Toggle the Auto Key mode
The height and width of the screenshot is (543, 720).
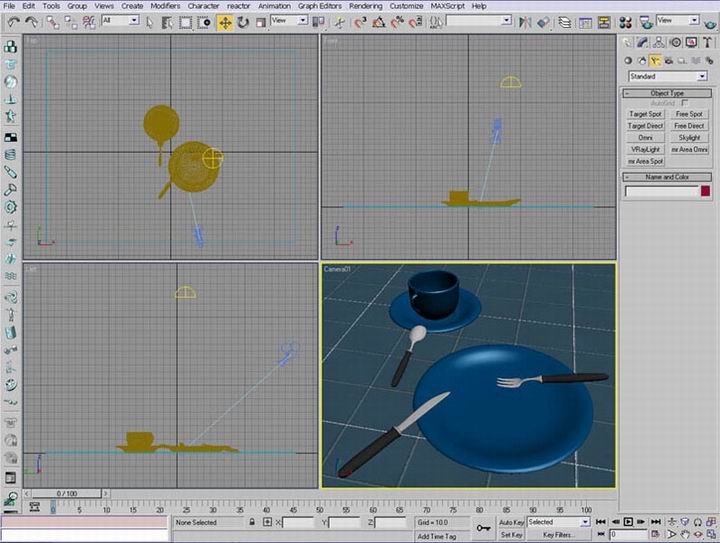[x=511, y=522]
